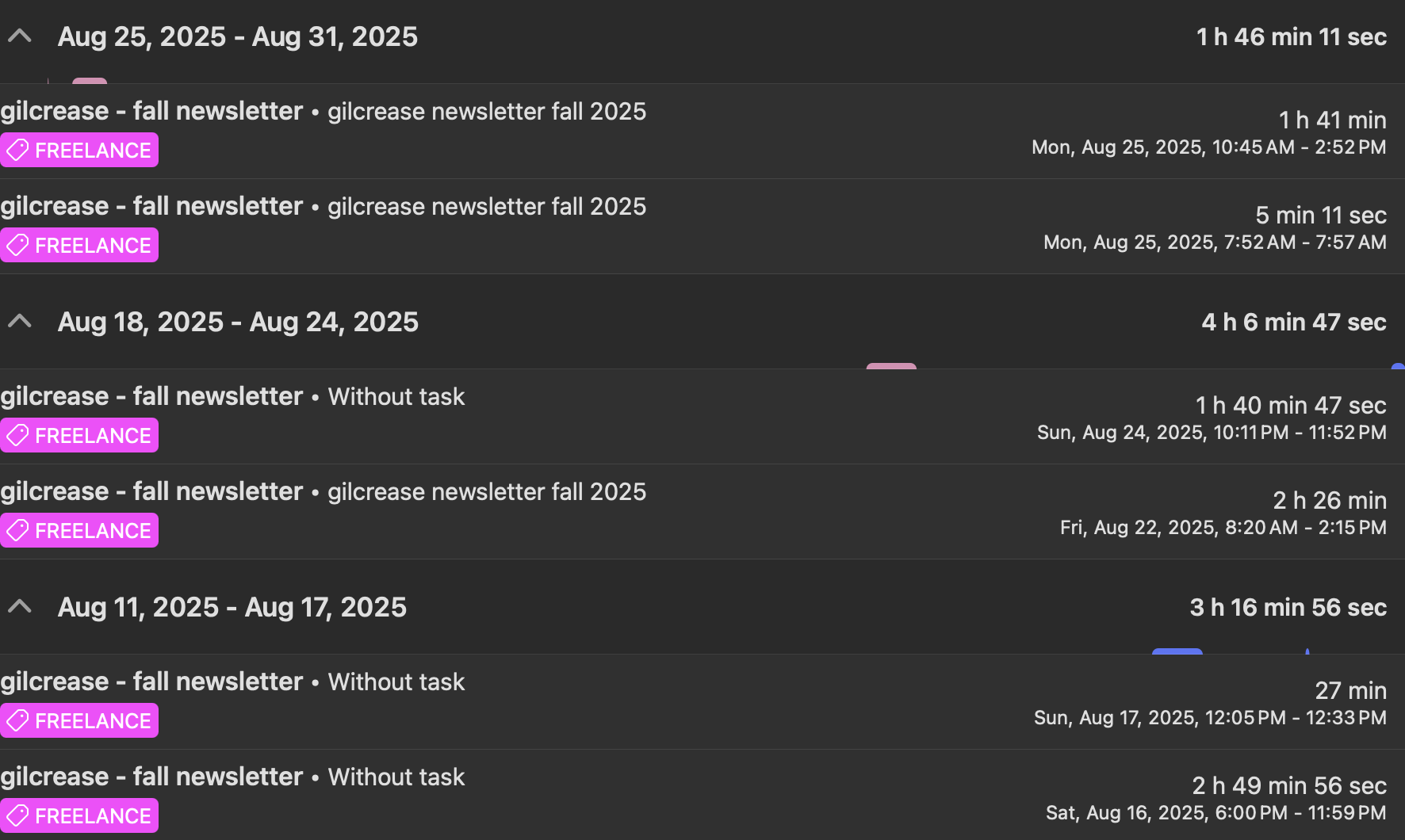Click the FREELANCE tag on the Aug 17 entry
The width and height of the screenshot is (1405, 840).
[79, 720]
